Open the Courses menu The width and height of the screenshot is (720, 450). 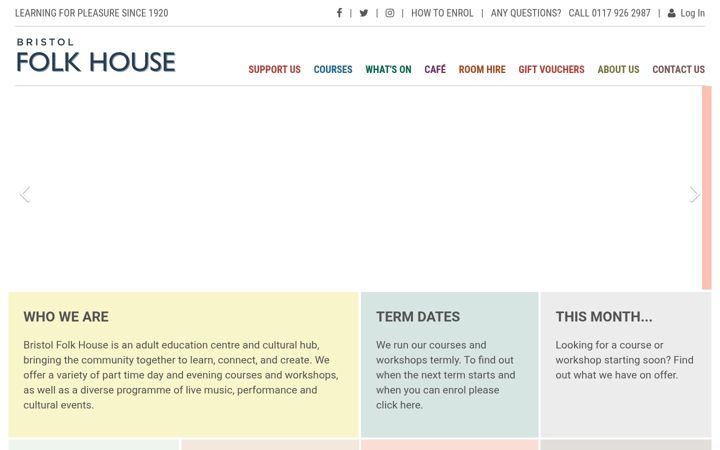point(333,69)
